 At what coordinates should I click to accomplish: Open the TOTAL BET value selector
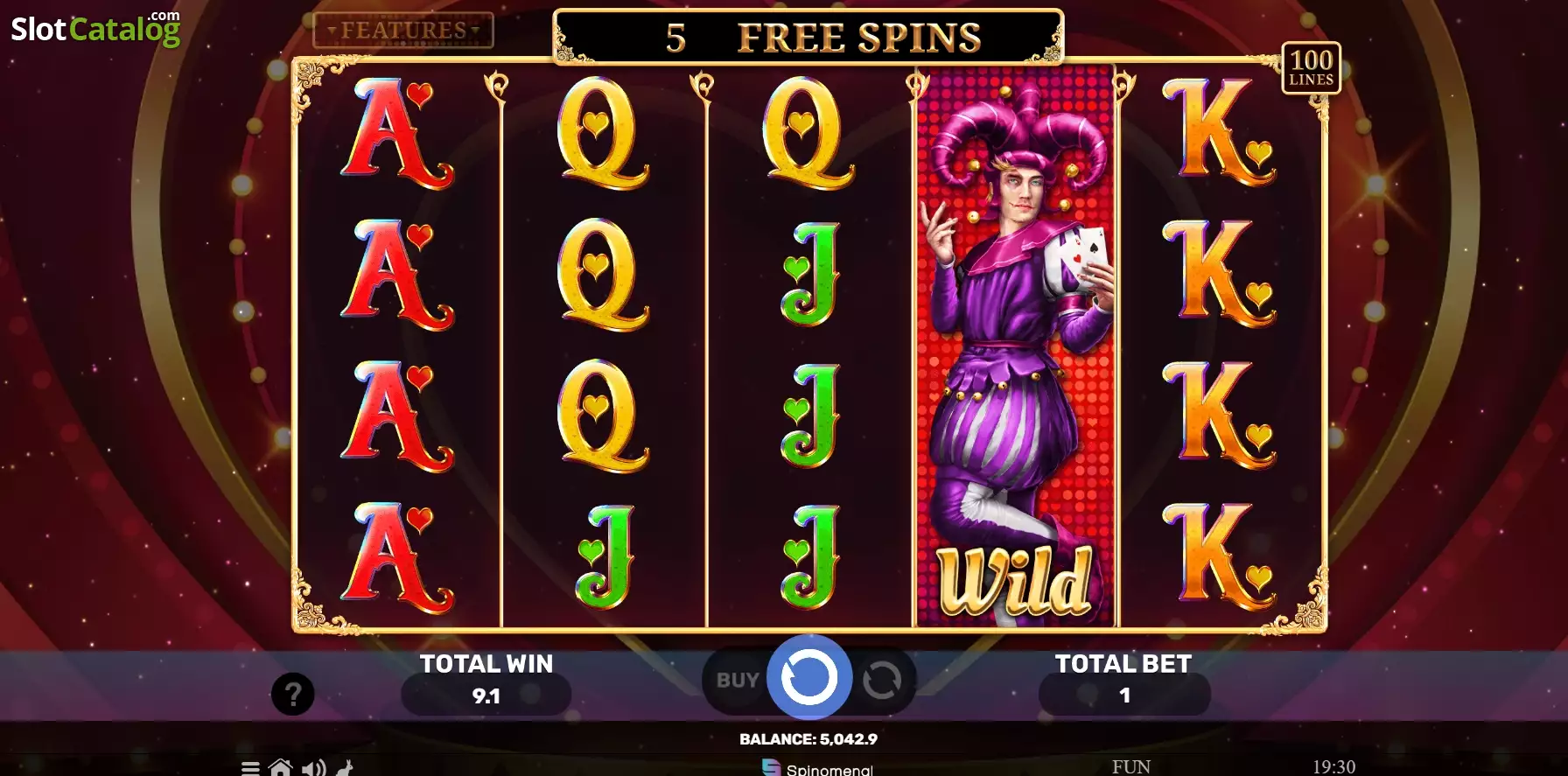[1124, 696]
